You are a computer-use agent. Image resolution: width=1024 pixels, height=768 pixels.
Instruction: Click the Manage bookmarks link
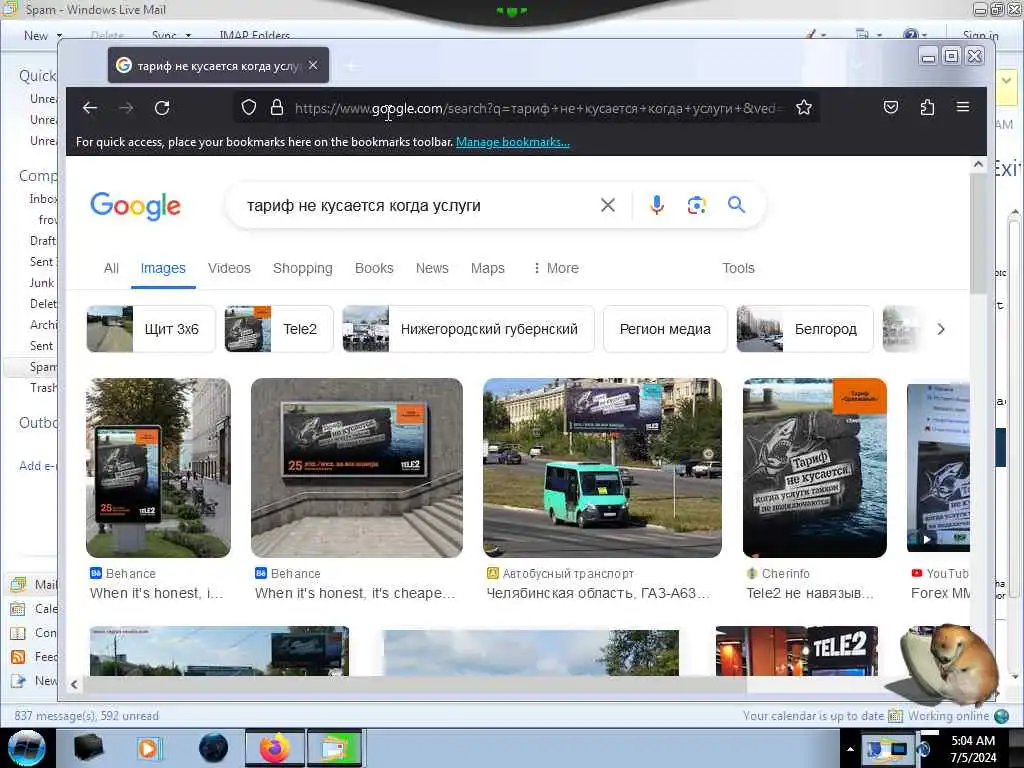click(x=513, y=142)
